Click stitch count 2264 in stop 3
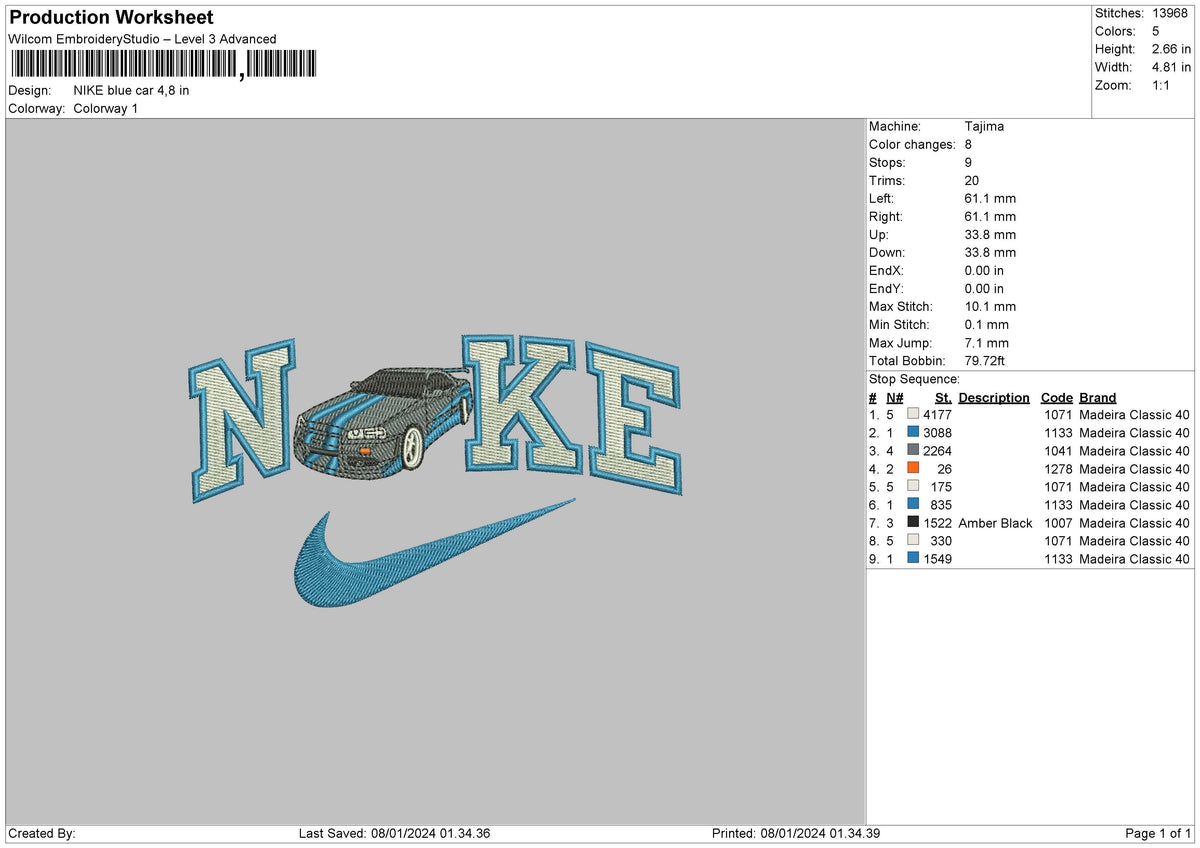 click(x=937, y=450)
